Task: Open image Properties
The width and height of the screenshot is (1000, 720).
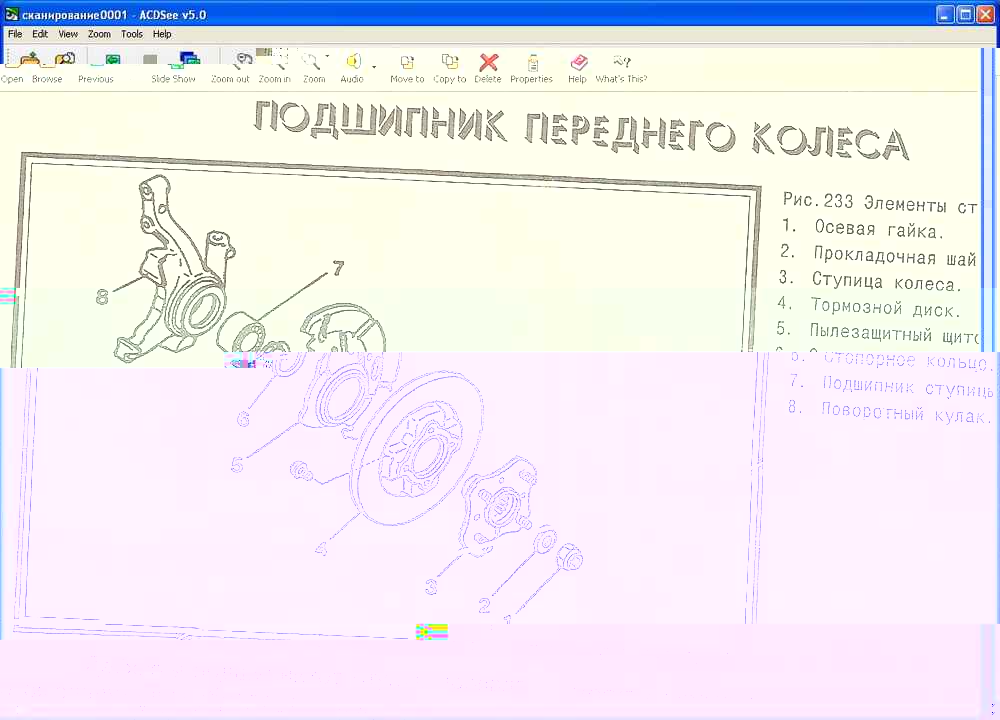Action: (x=531, y=67)
